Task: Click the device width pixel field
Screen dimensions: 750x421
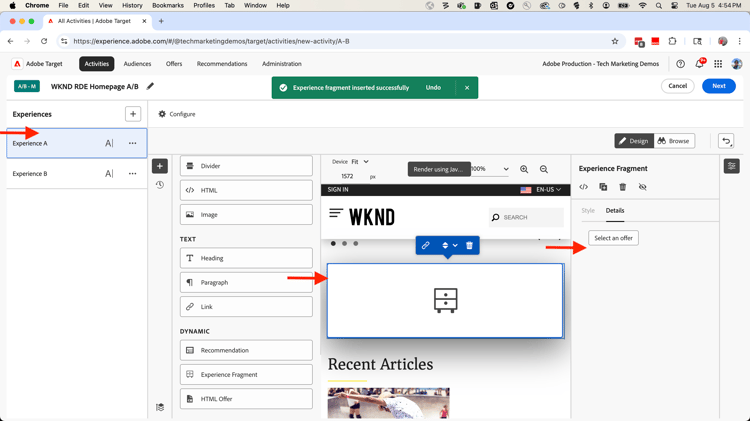Action: (x=348, y=176)
